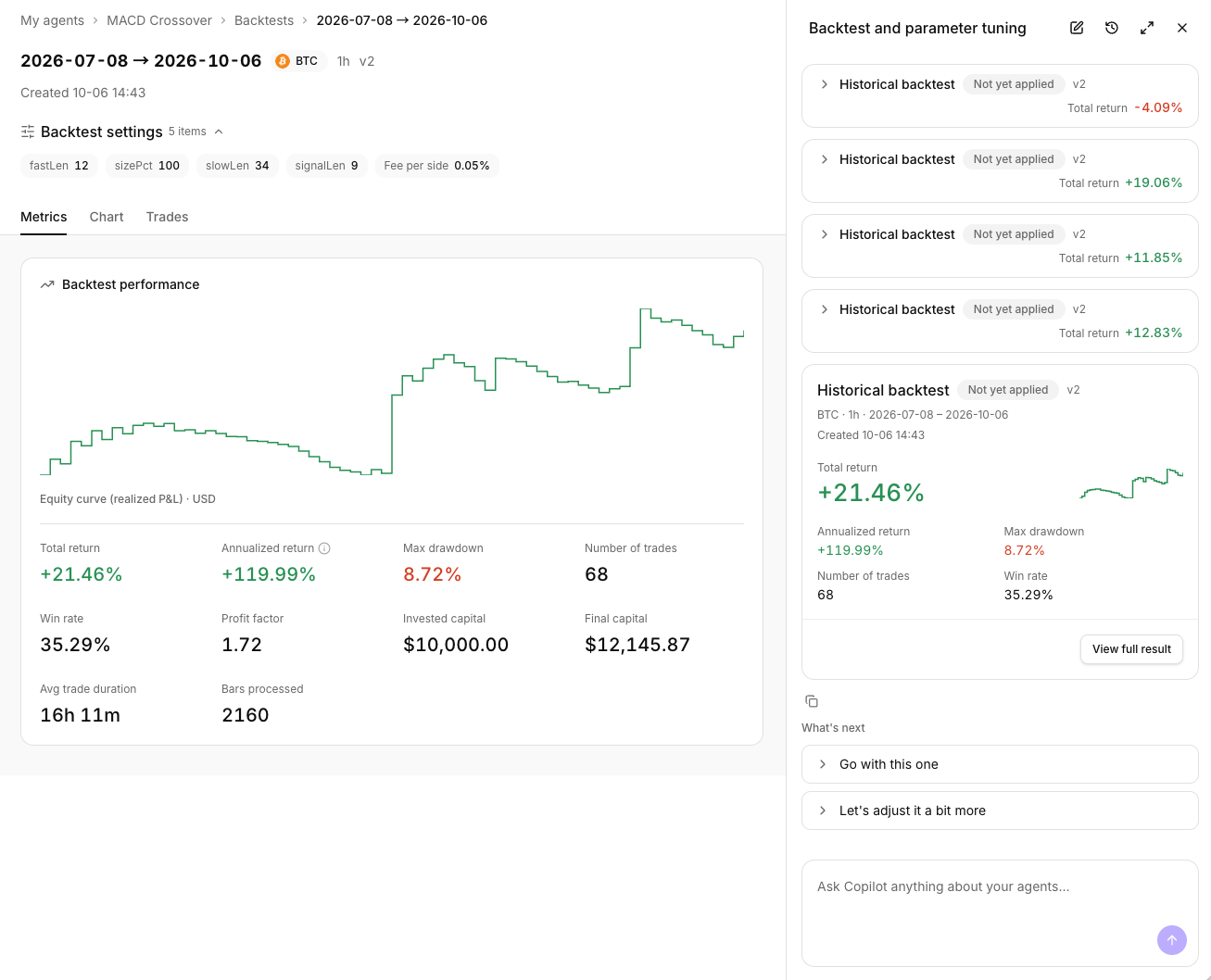Expand the backtest card with +11.85% return
The width and height of the screenshot is (1211, 980).
[825, 234]
